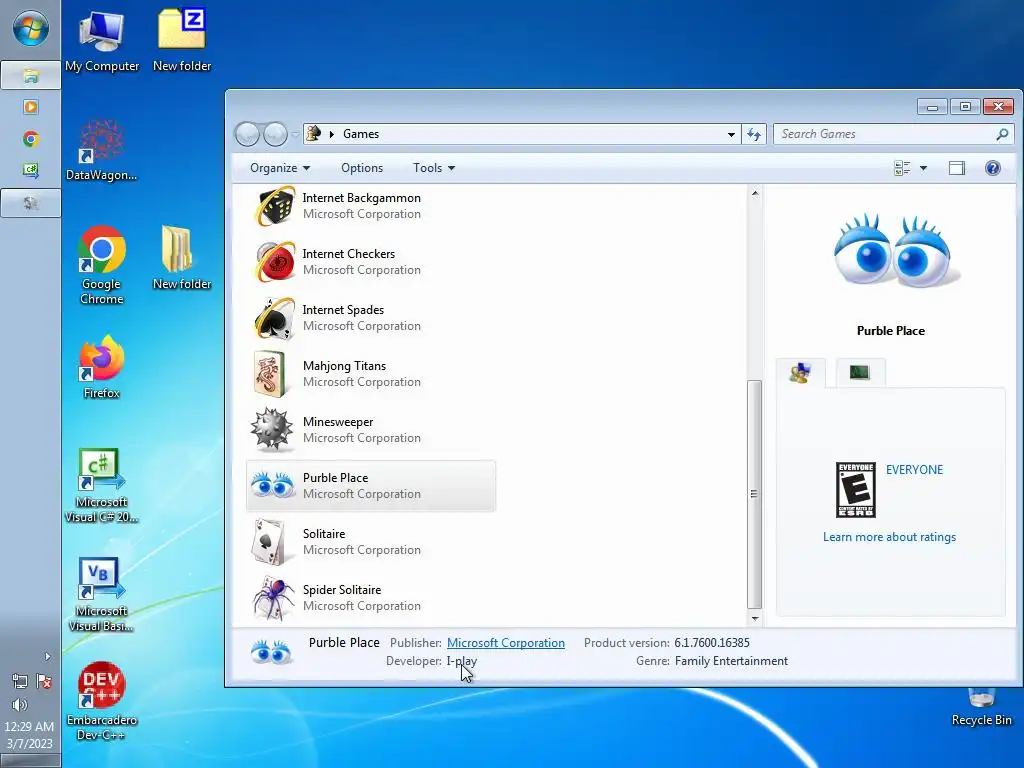Viewport: 1024px width, 768px height.
Task: Change view using the view mode icon
Action: [x=902, y=168]
